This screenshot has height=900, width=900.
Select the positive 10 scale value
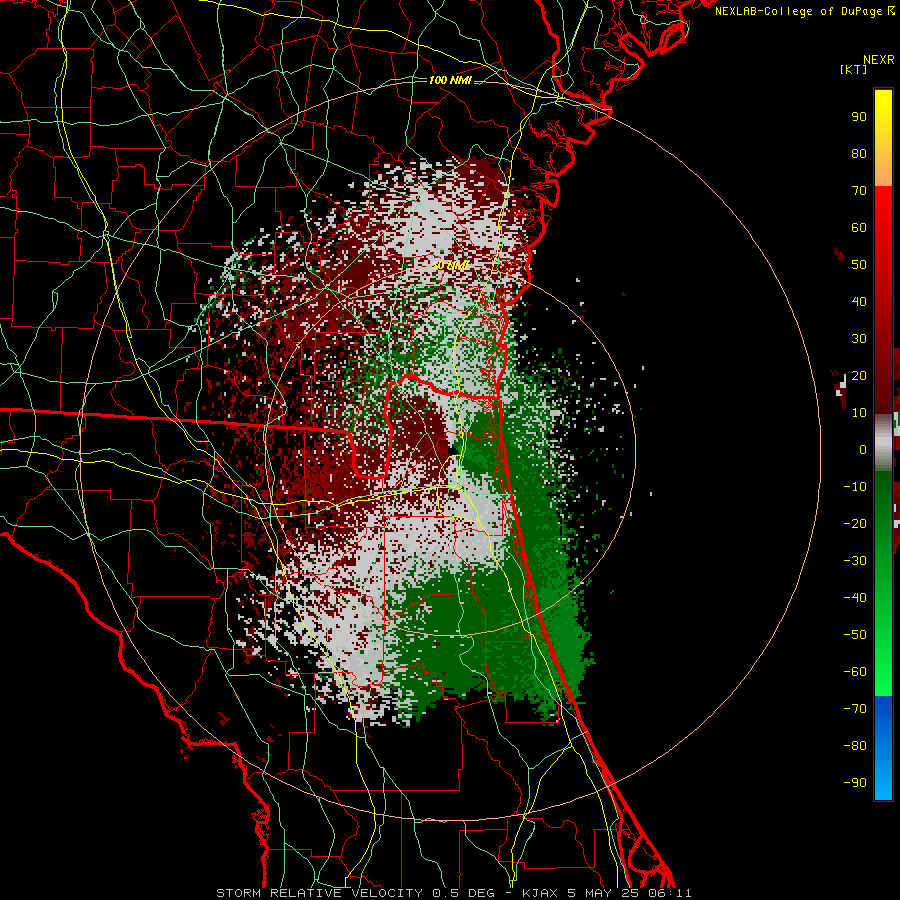(859, 413)
